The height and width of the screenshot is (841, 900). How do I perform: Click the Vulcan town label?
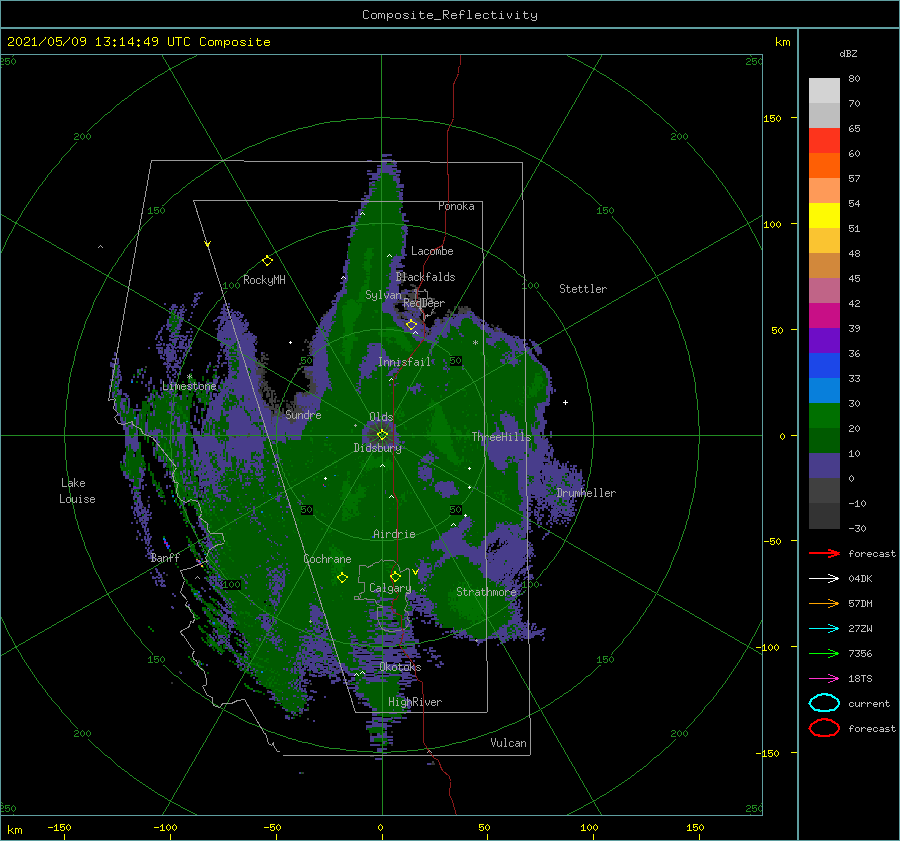[508, 743]
